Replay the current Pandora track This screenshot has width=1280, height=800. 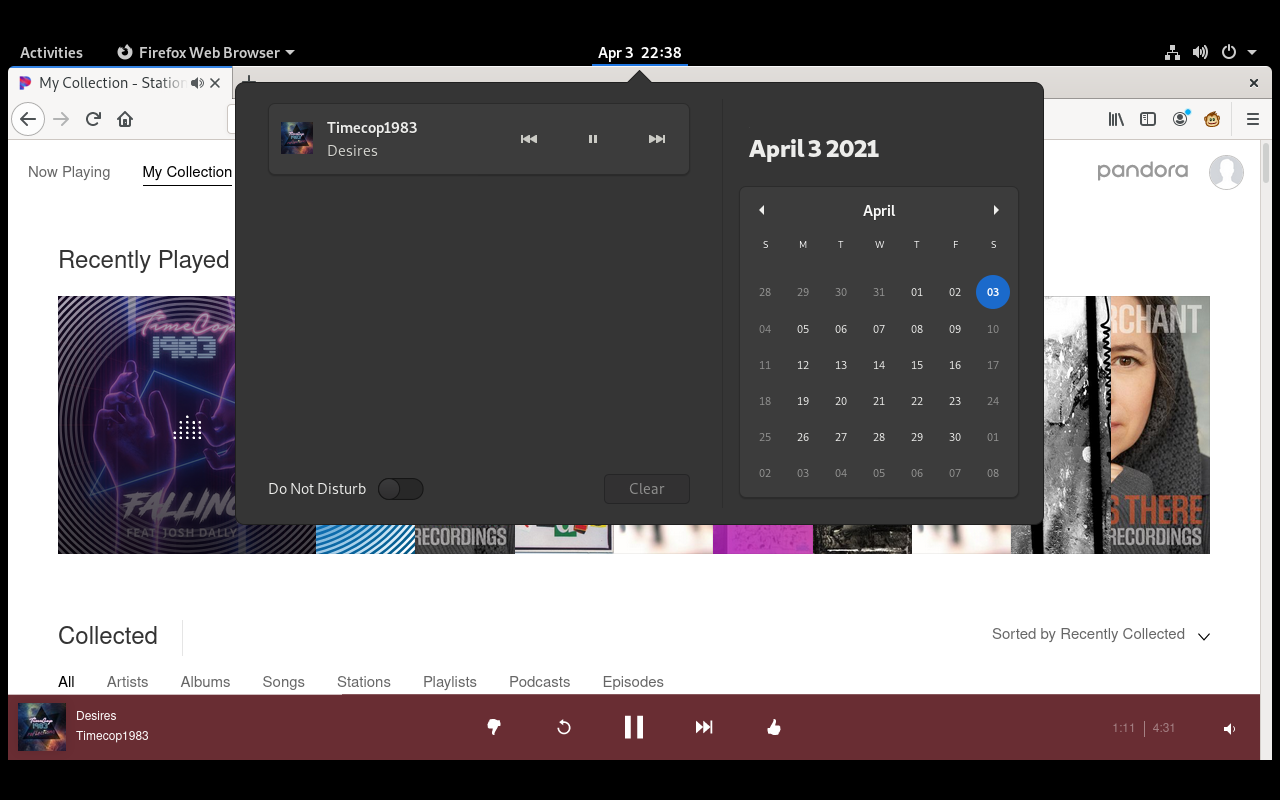click(564, 727)
